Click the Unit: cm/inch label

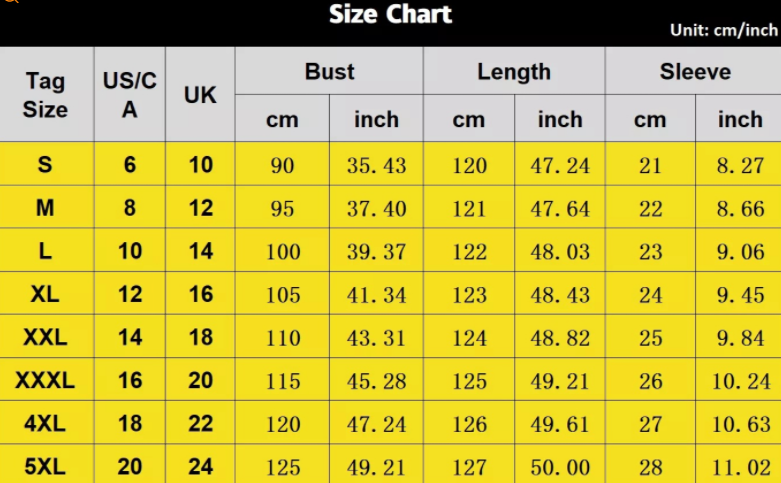723,30
